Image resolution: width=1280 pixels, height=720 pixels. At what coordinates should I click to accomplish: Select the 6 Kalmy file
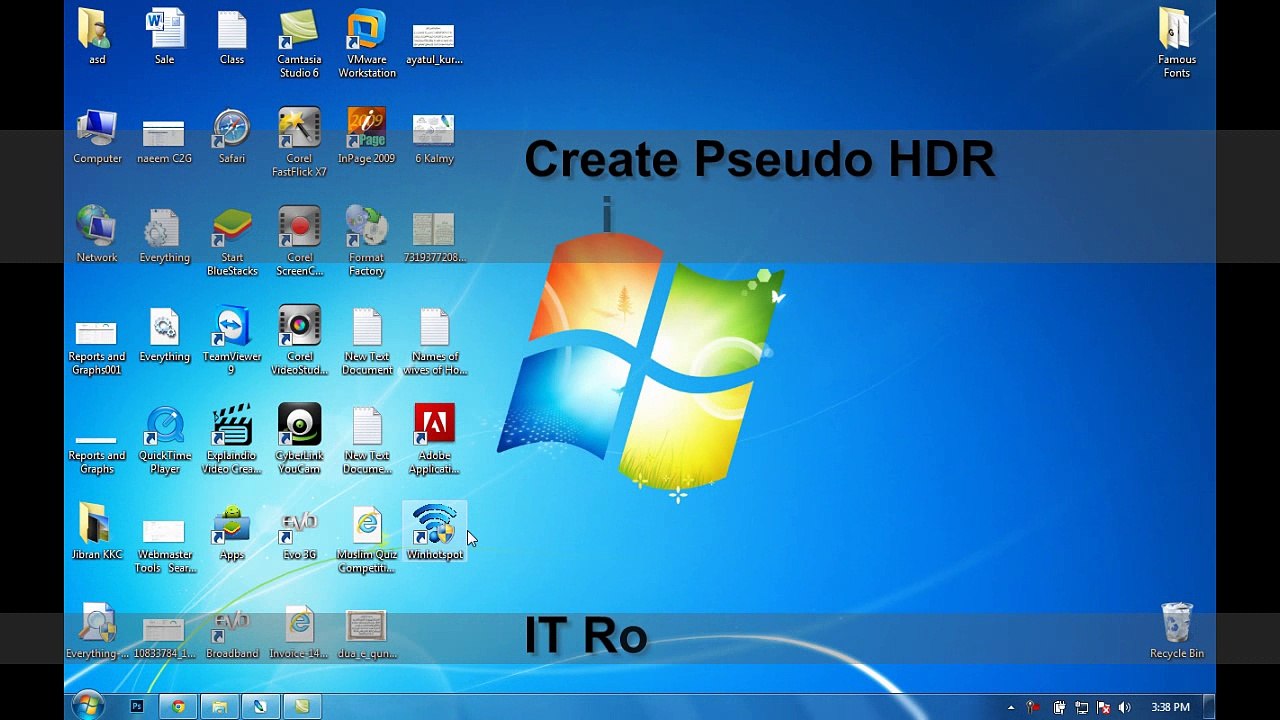[x=434, y=138]
